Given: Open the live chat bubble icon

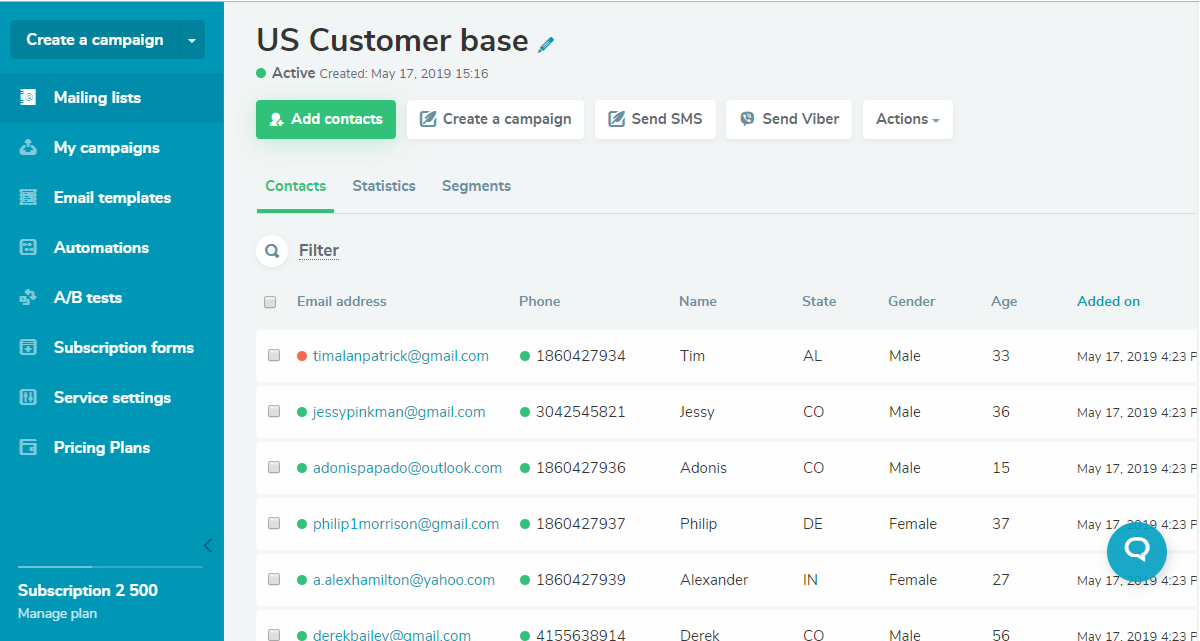Looking at the screenshot, I should [1136, 551].
